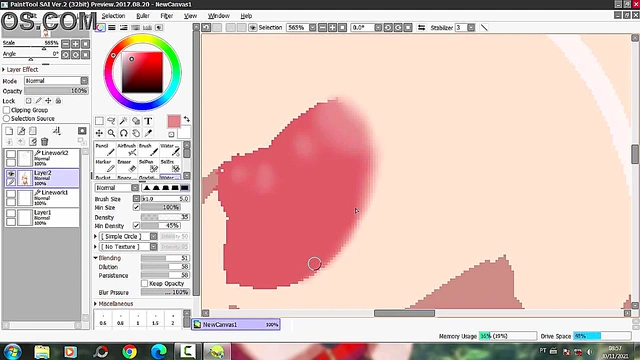Screen dimensions: 640x360
Task: Enable the Clipping Group checkbox
Action: click(x=6, y=110)
